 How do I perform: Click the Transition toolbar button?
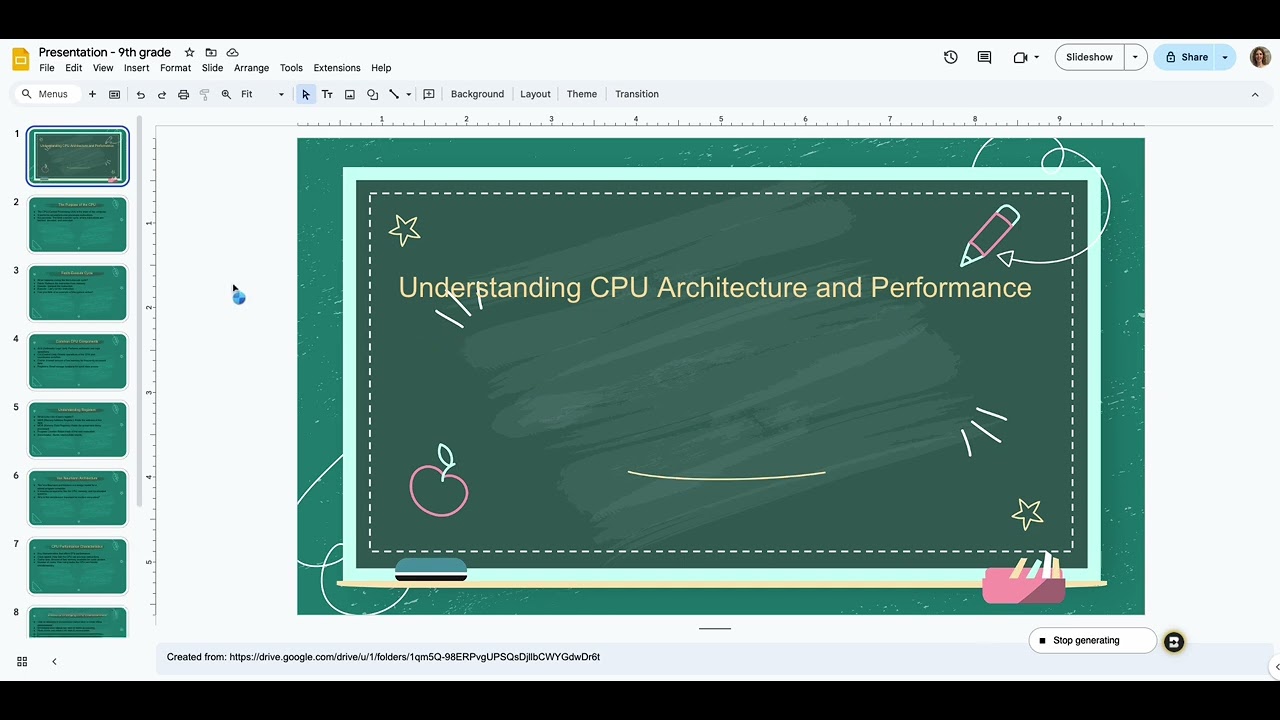point(637,94)
